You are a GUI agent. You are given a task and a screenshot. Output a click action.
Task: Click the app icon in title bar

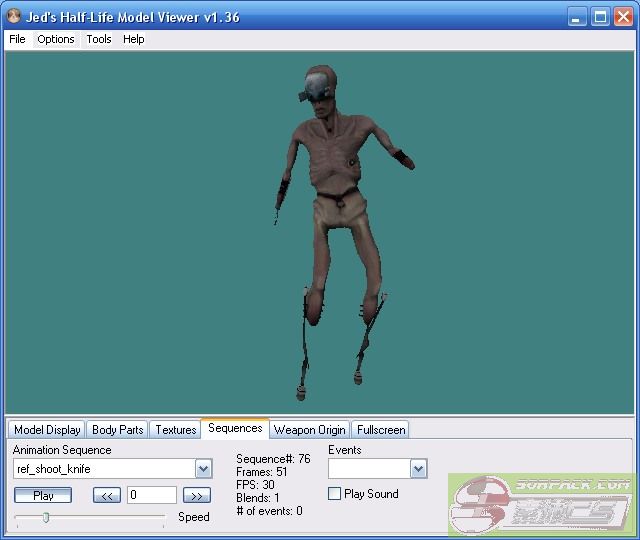(x=14, y=17)
